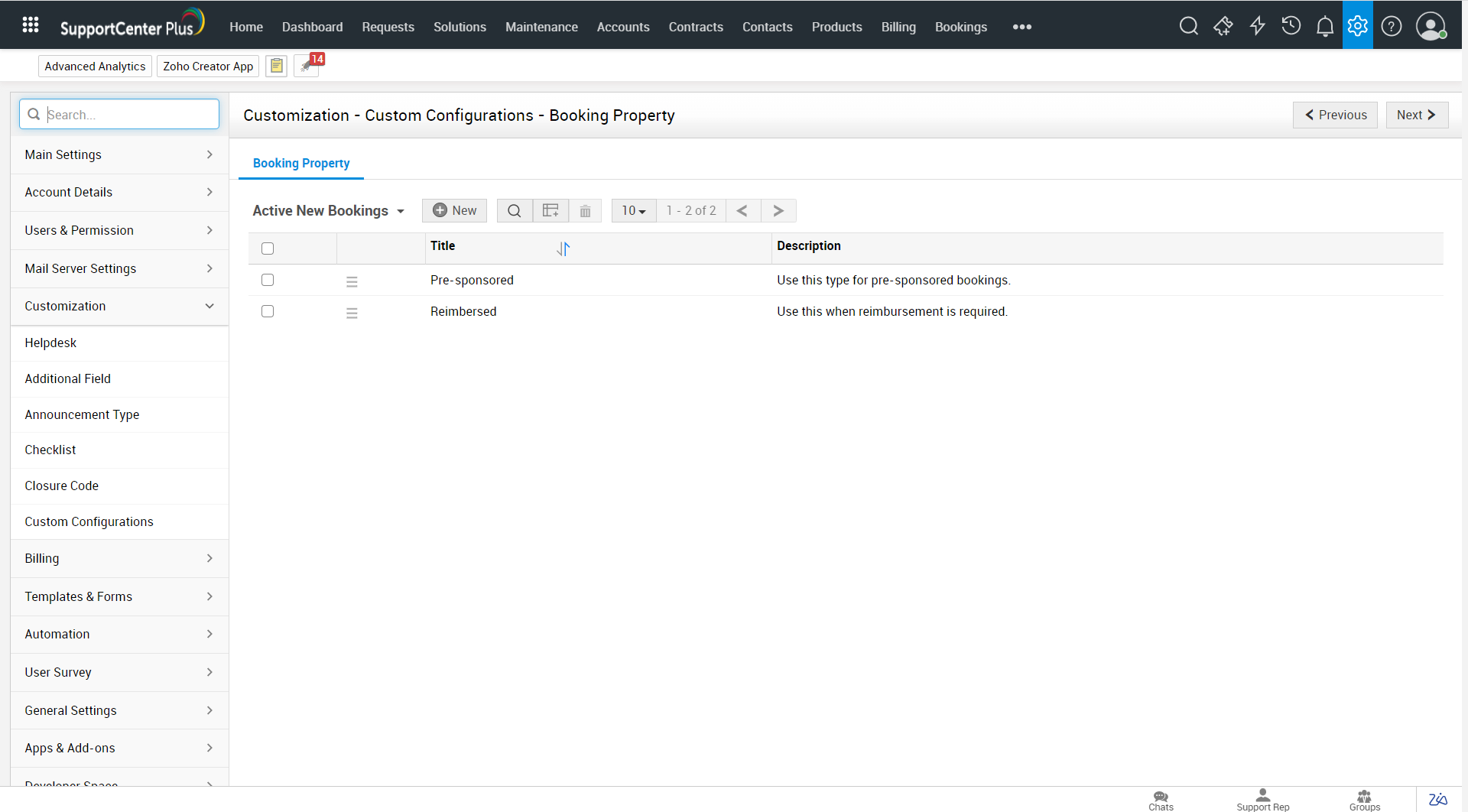The height and width of the screenshot is (812, 1468).
Task: Click the New button
Action: [454, 211]
